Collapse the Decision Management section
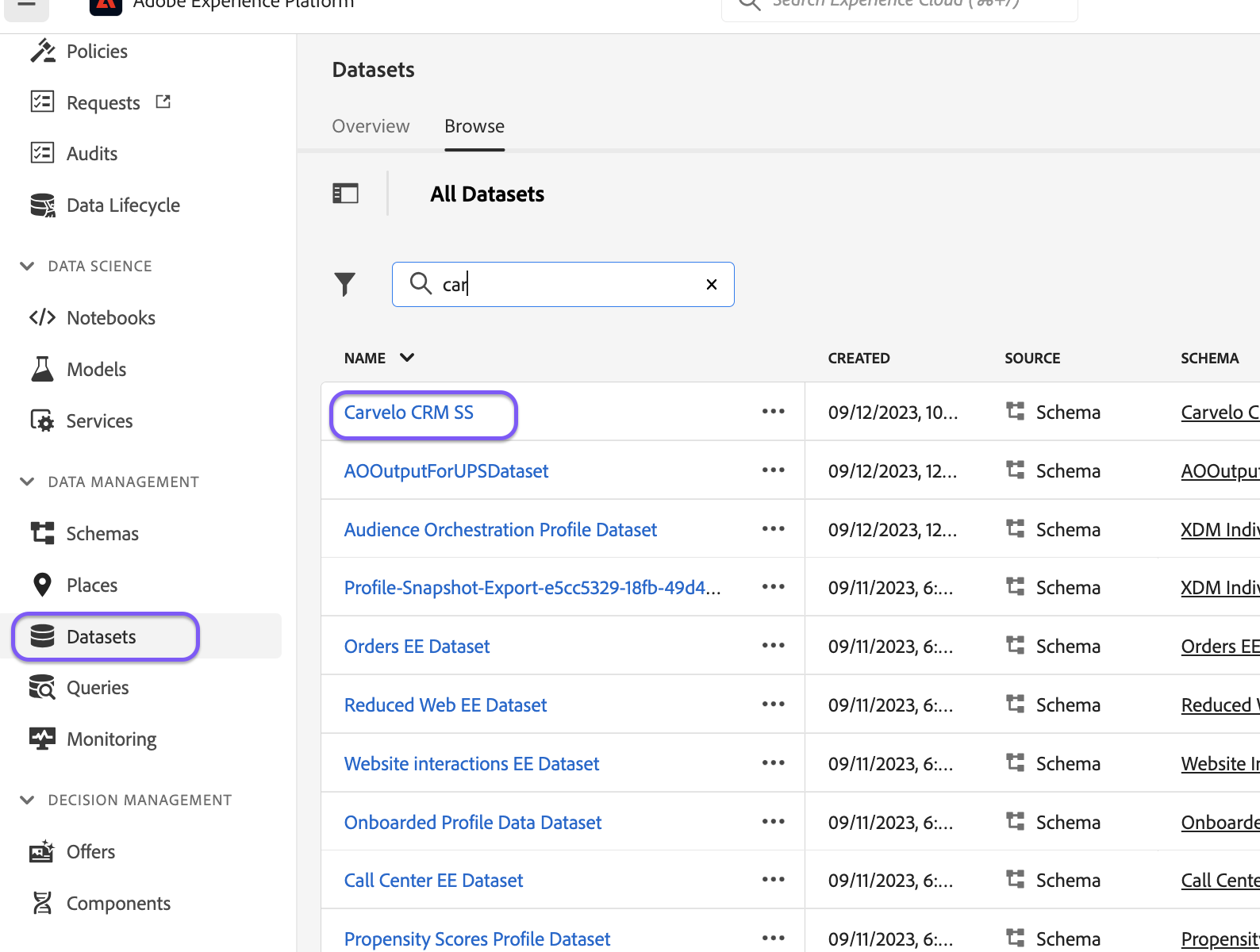Image resolution: width=1260 pixels, height=952 pixels. coord(27,800)
